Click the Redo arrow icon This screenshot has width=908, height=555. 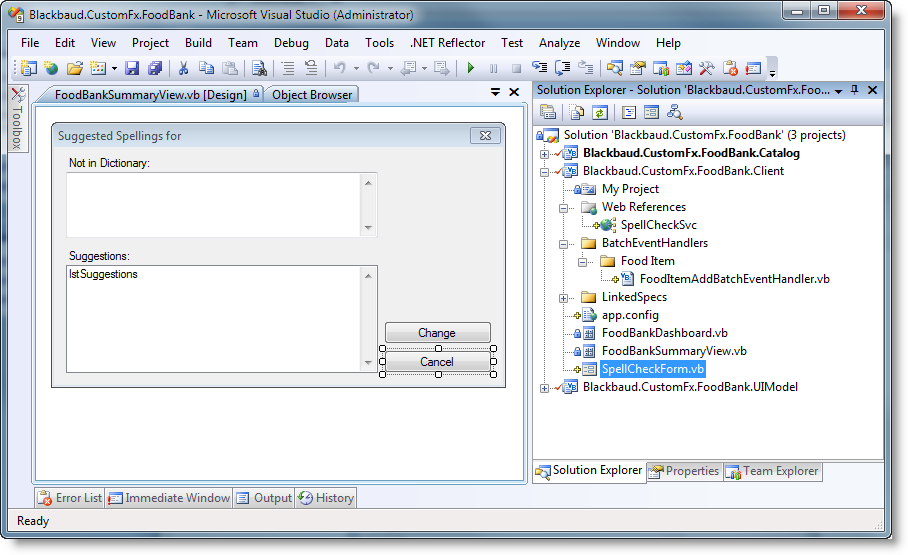(x=374, y=68)
